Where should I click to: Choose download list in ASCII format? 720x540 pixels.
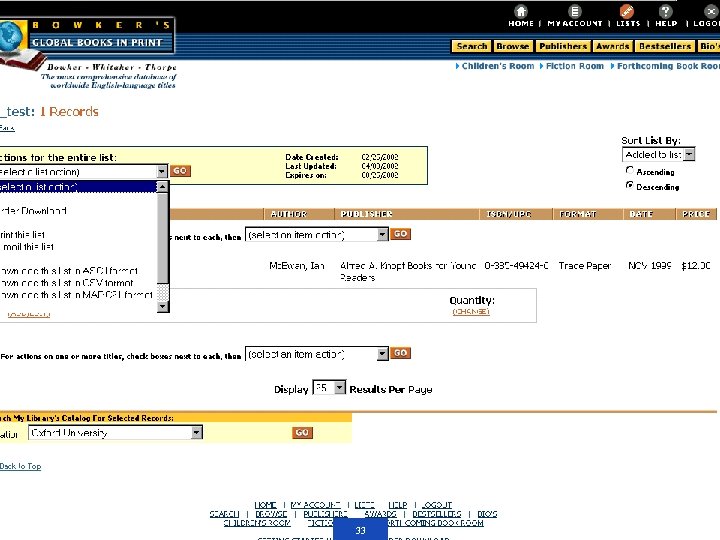pyautogui.click(x=69, y=270)
